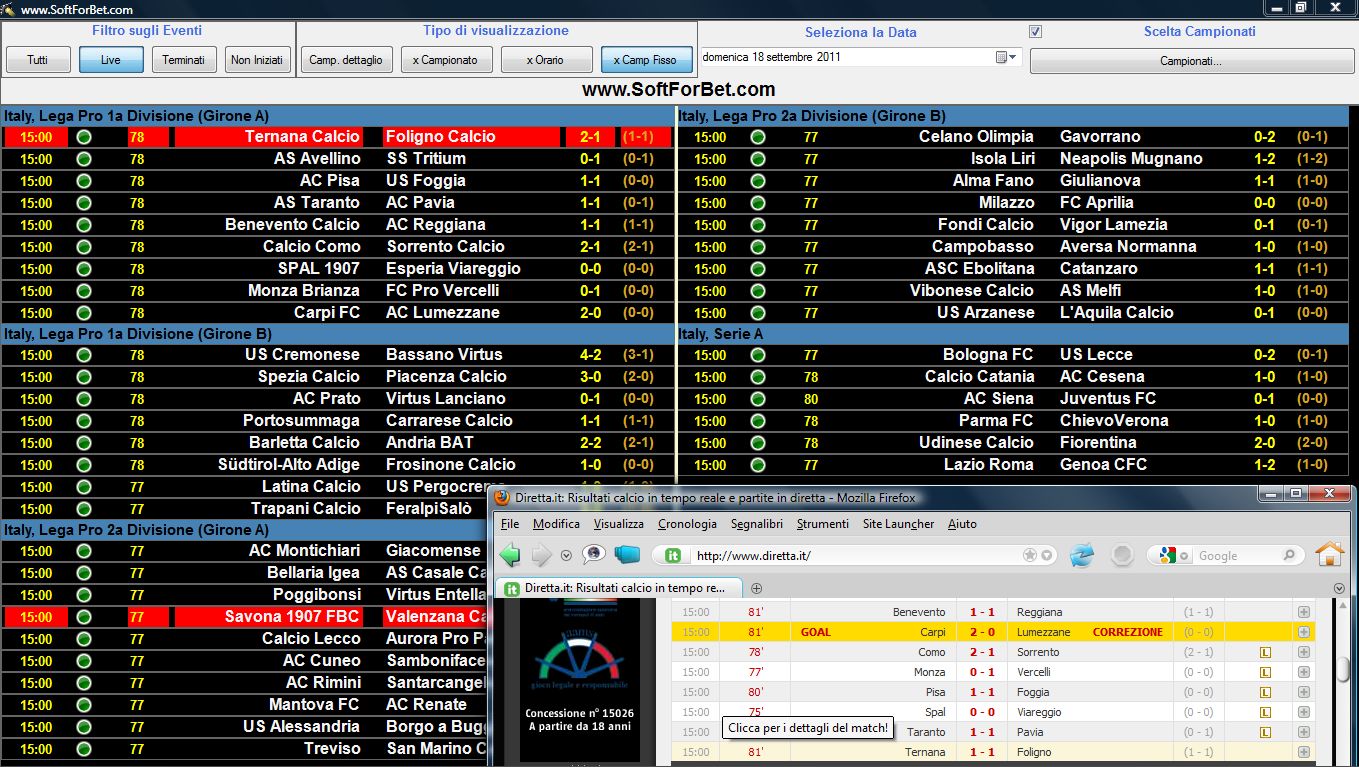
Task: Go back with Firefox's green back arrow
Action: click(x=510, y=555)
